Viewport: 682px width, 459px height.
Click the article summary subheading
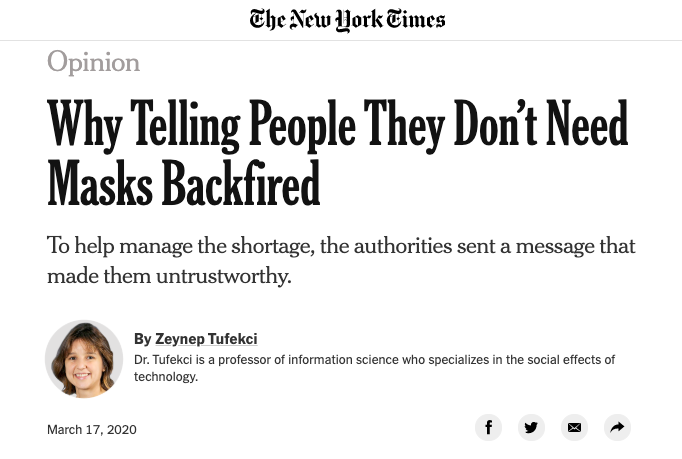pos(341,260)
